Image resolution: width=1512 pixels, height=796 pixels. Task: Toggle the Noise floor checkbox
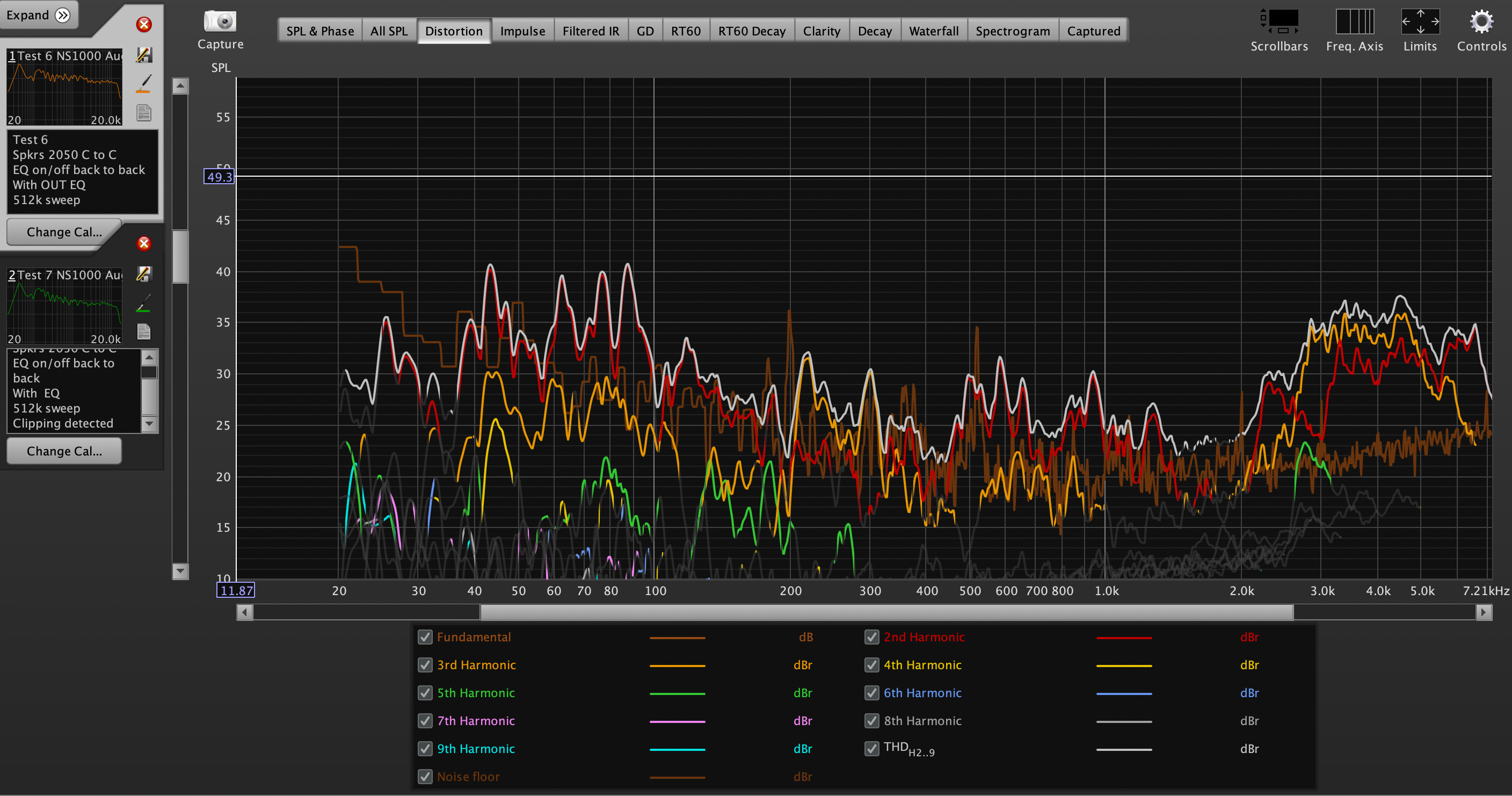425,777
